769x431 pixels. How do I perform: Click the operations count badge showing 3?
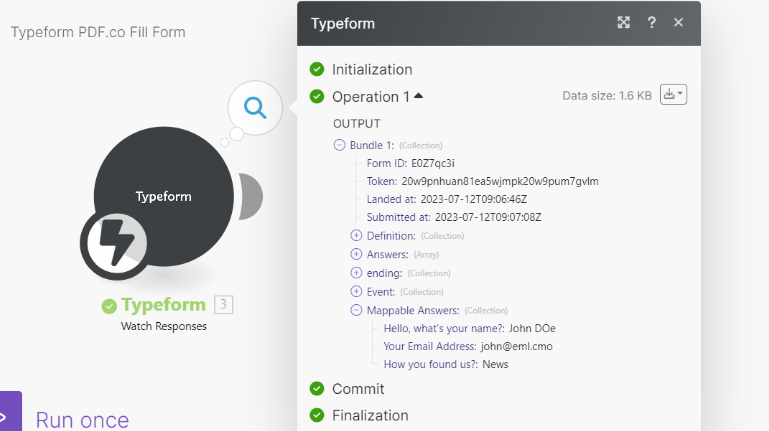point(223,304)
